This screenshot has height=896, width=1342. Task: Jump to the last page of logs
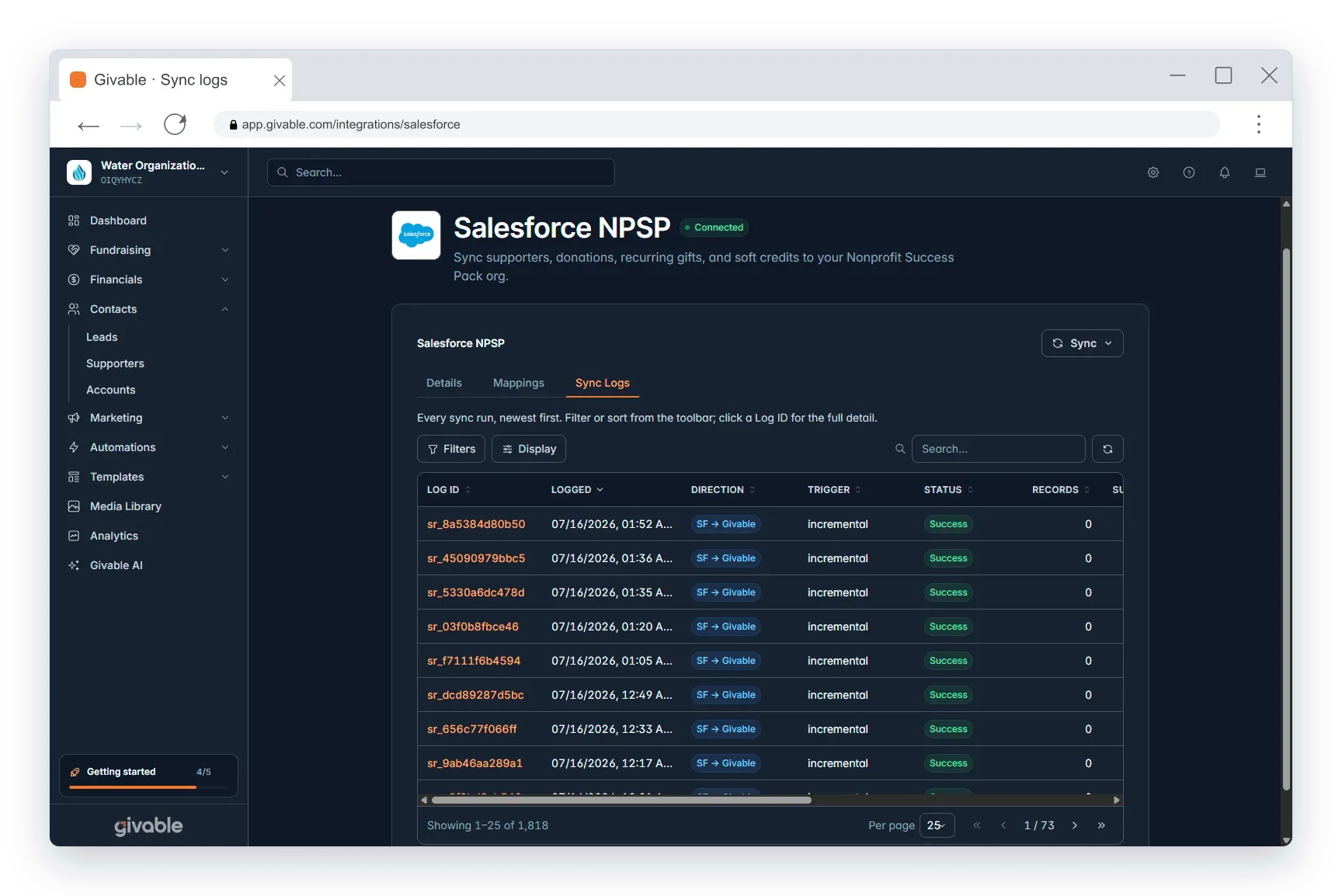(1101, 825)
